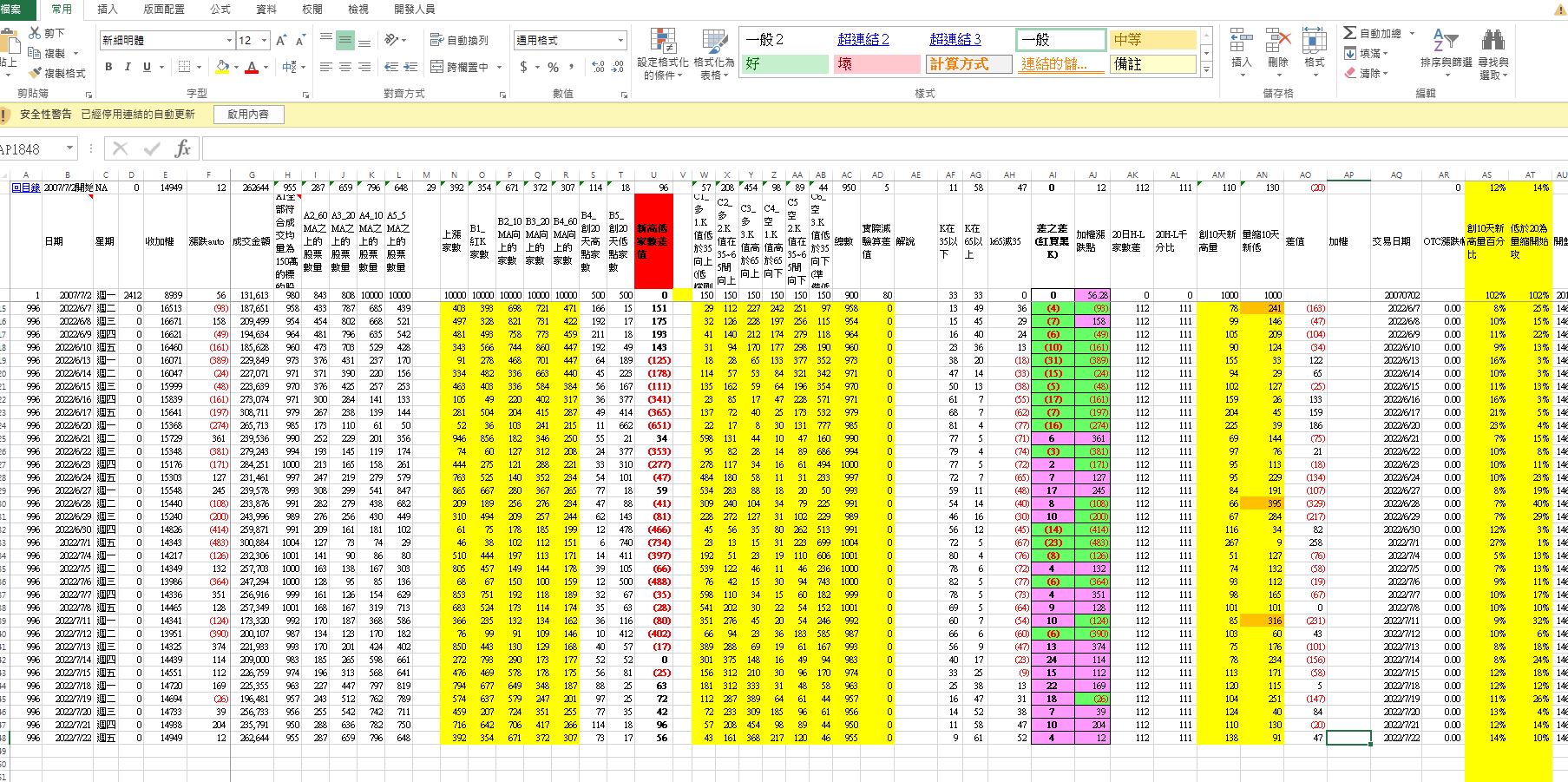Switch to the 版面配置 tab
Screen dimensions: 1568x782
pyautogui.click(x=163, y=10)
